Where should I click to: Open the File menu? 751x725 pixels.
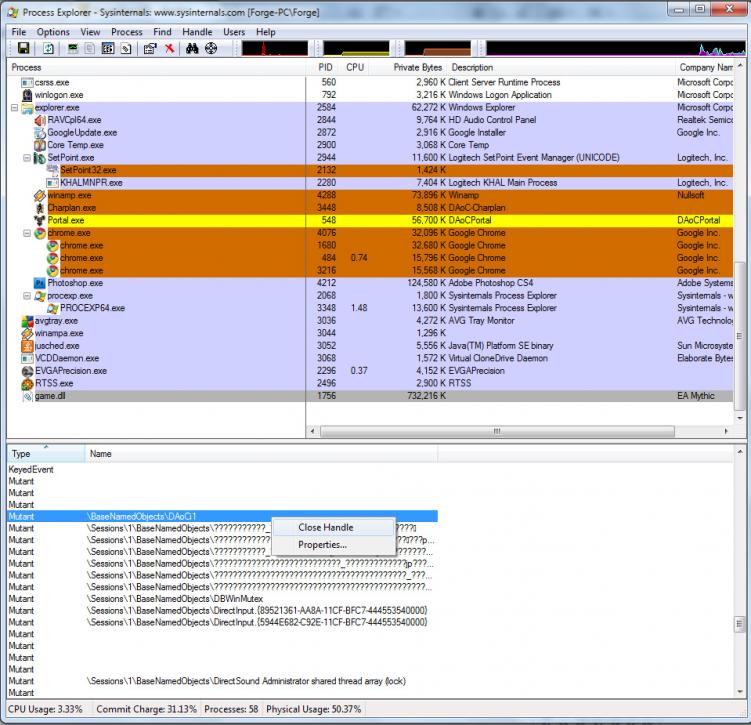coord(19,32)
